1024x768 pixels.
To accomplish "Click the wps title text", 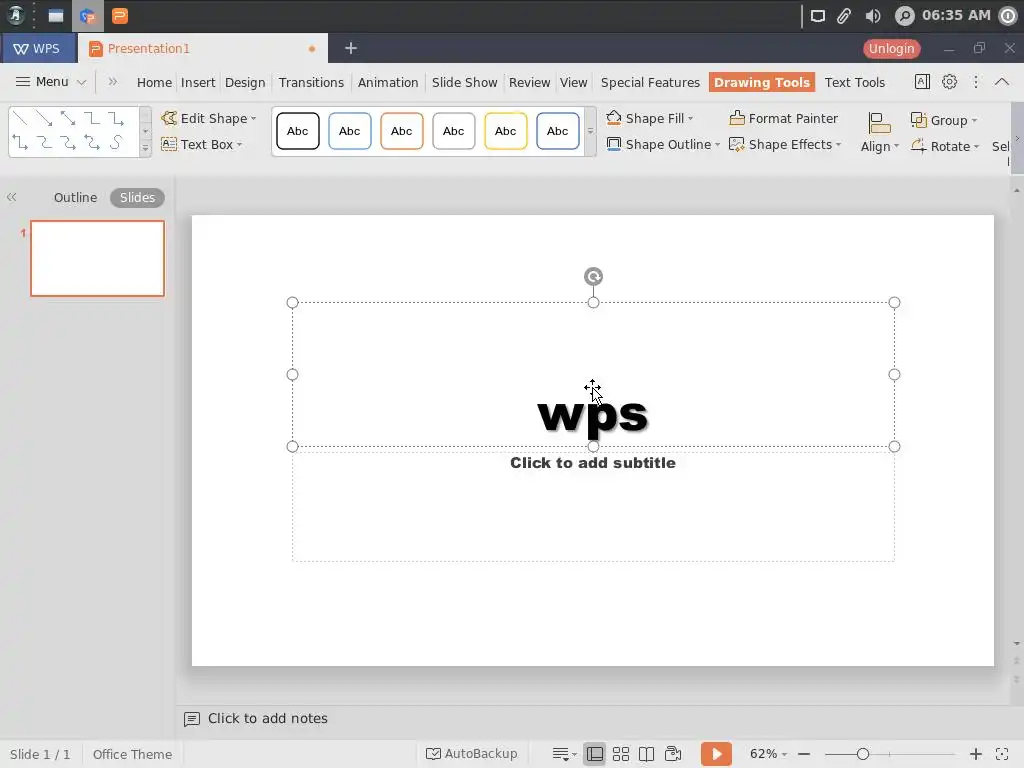I will click(592, 417).
